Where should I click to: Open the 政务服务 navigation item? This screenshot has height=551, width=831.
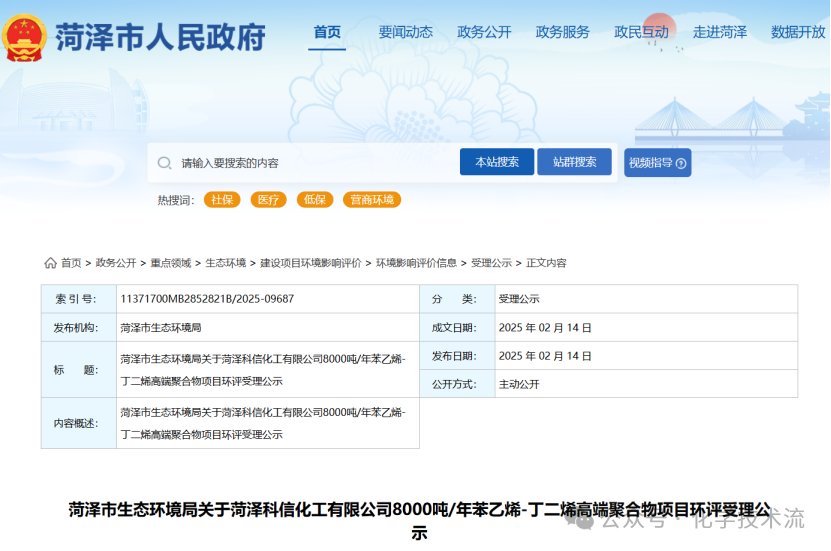click(562, 32)
